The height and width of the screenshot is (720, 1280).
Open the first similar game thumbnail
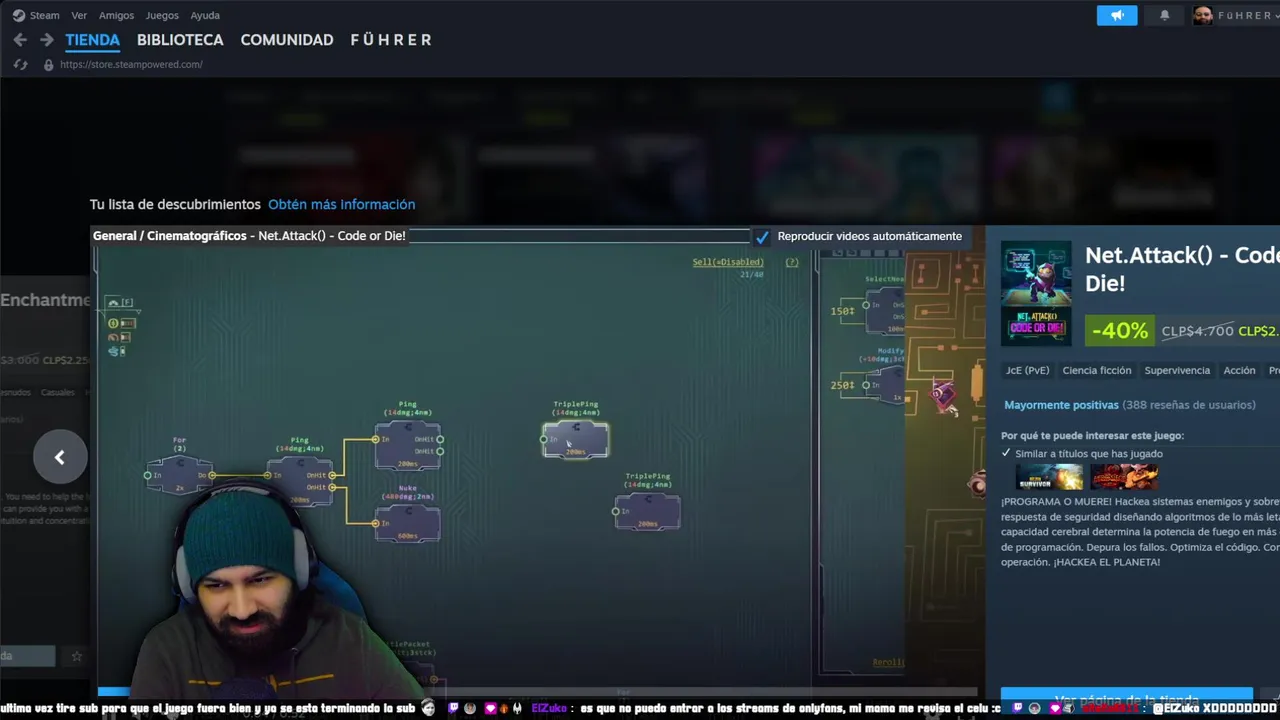pos(1049,476)
